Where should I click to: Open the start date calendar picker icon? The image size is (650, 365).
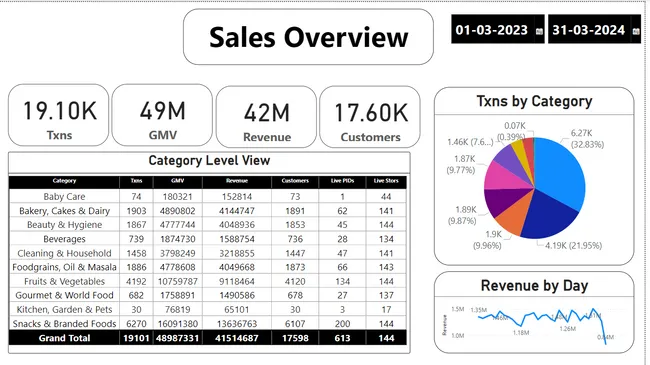539,31
